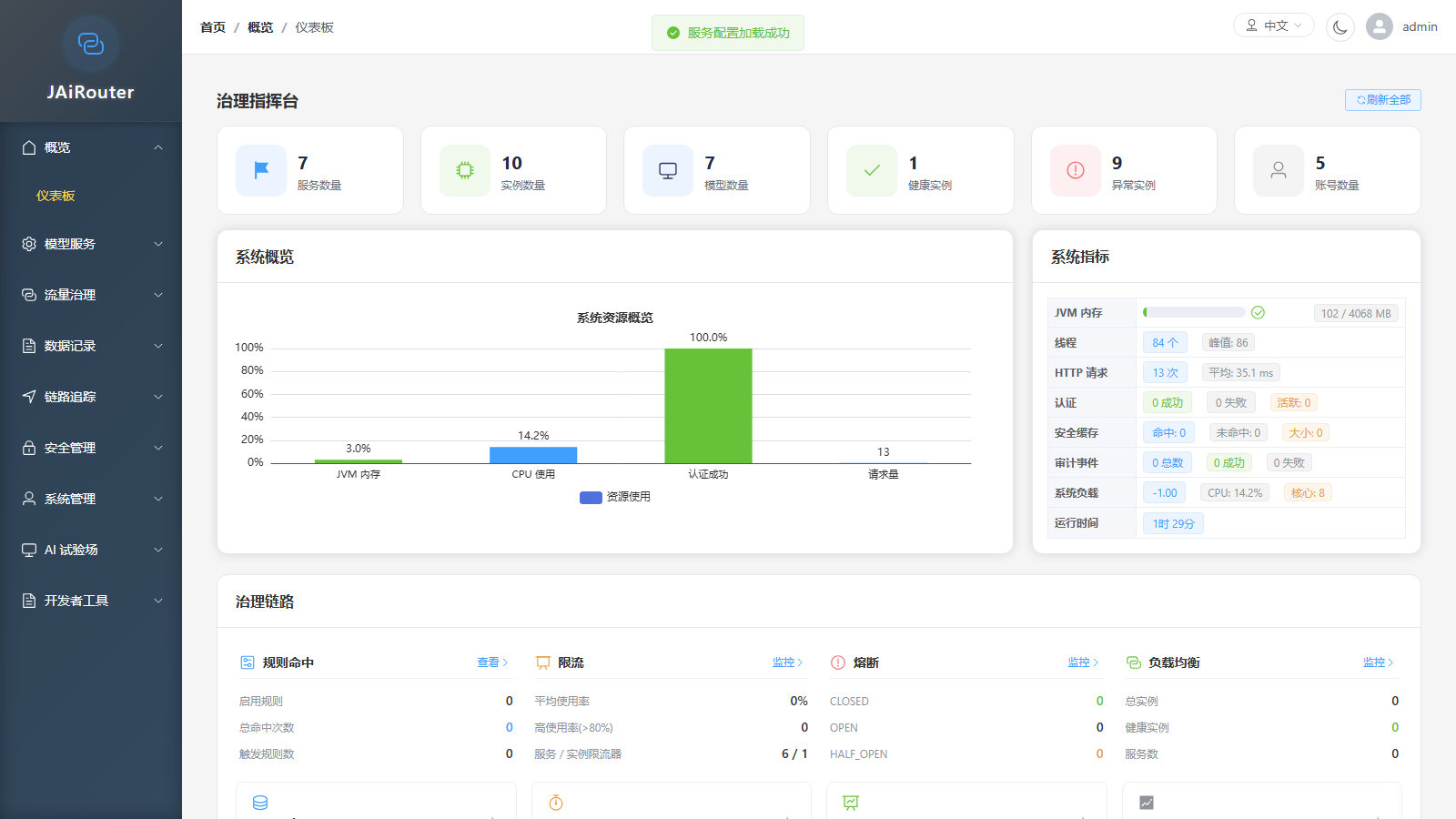Click the blue CPU 使用 chart bar

[533, 455]
